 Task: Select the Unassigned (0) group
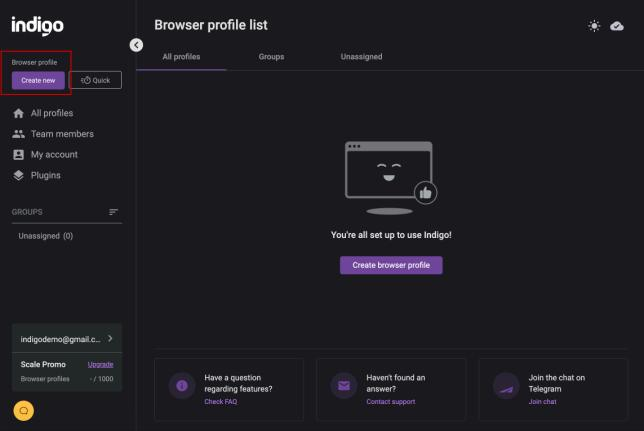click(45, 236)
